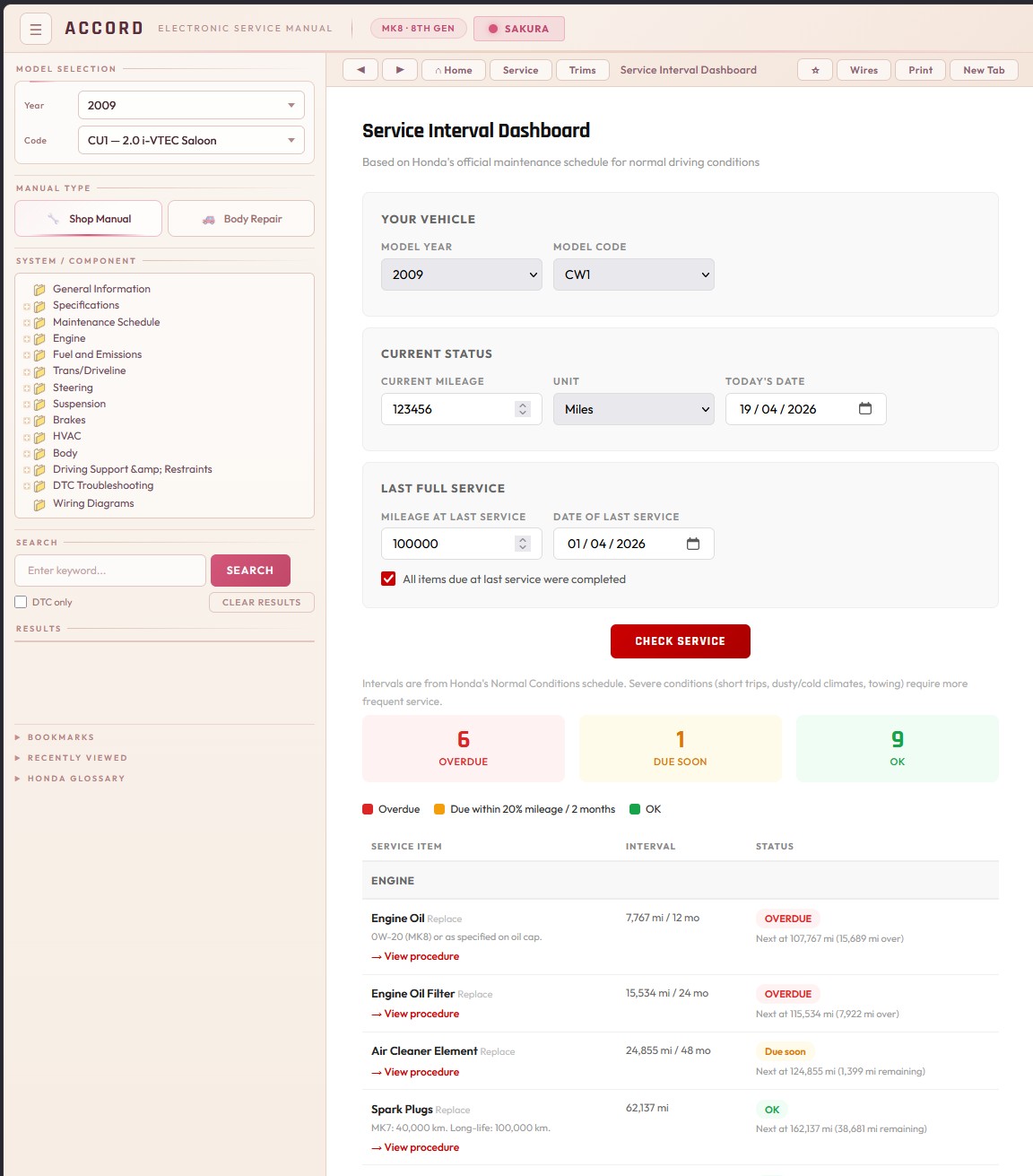
Task: Click the Wiring Diagrams folder icon
Action: 39,504
